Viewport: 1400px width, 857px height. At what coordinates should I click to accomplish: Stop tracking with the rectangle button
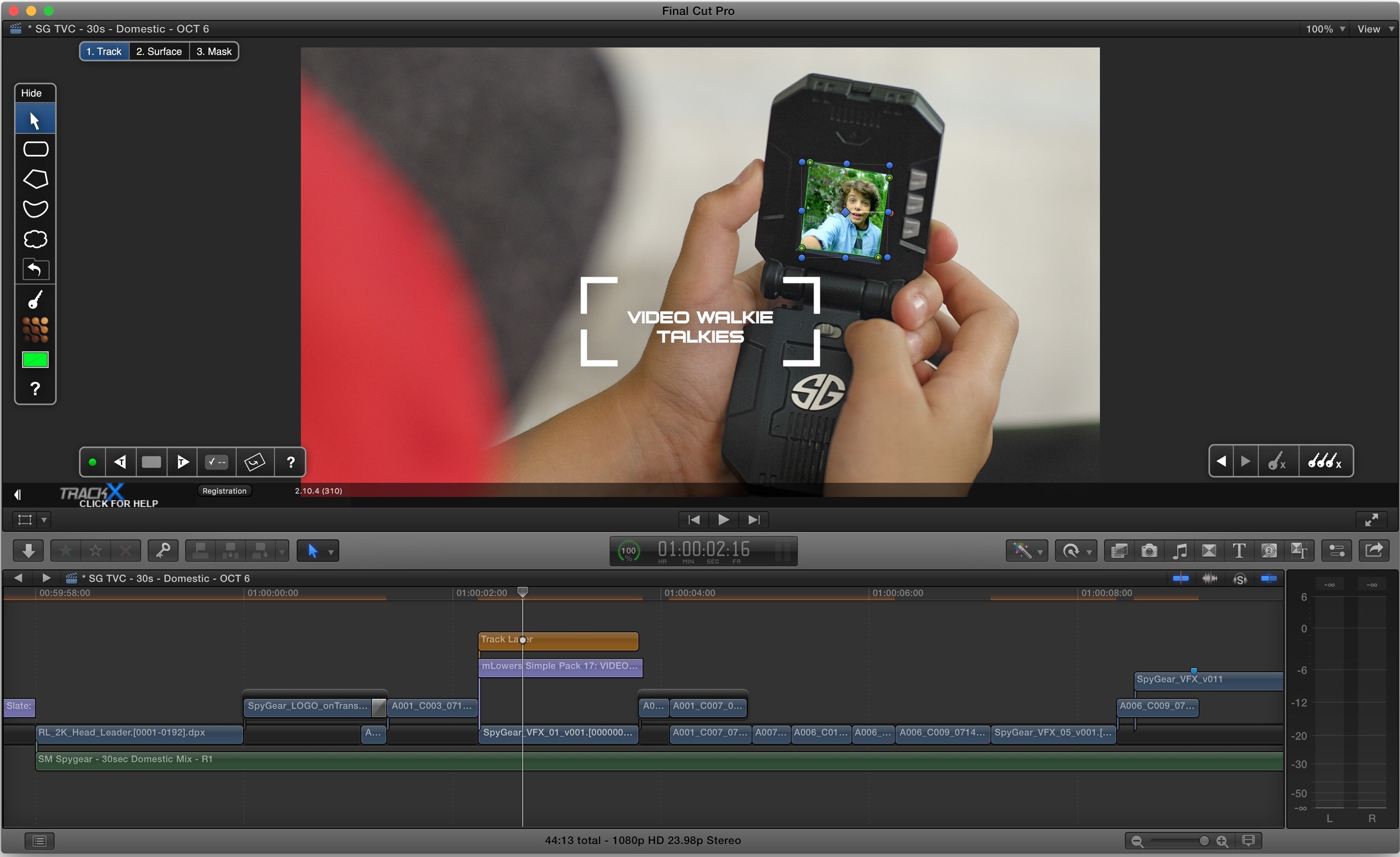(151, 462)
